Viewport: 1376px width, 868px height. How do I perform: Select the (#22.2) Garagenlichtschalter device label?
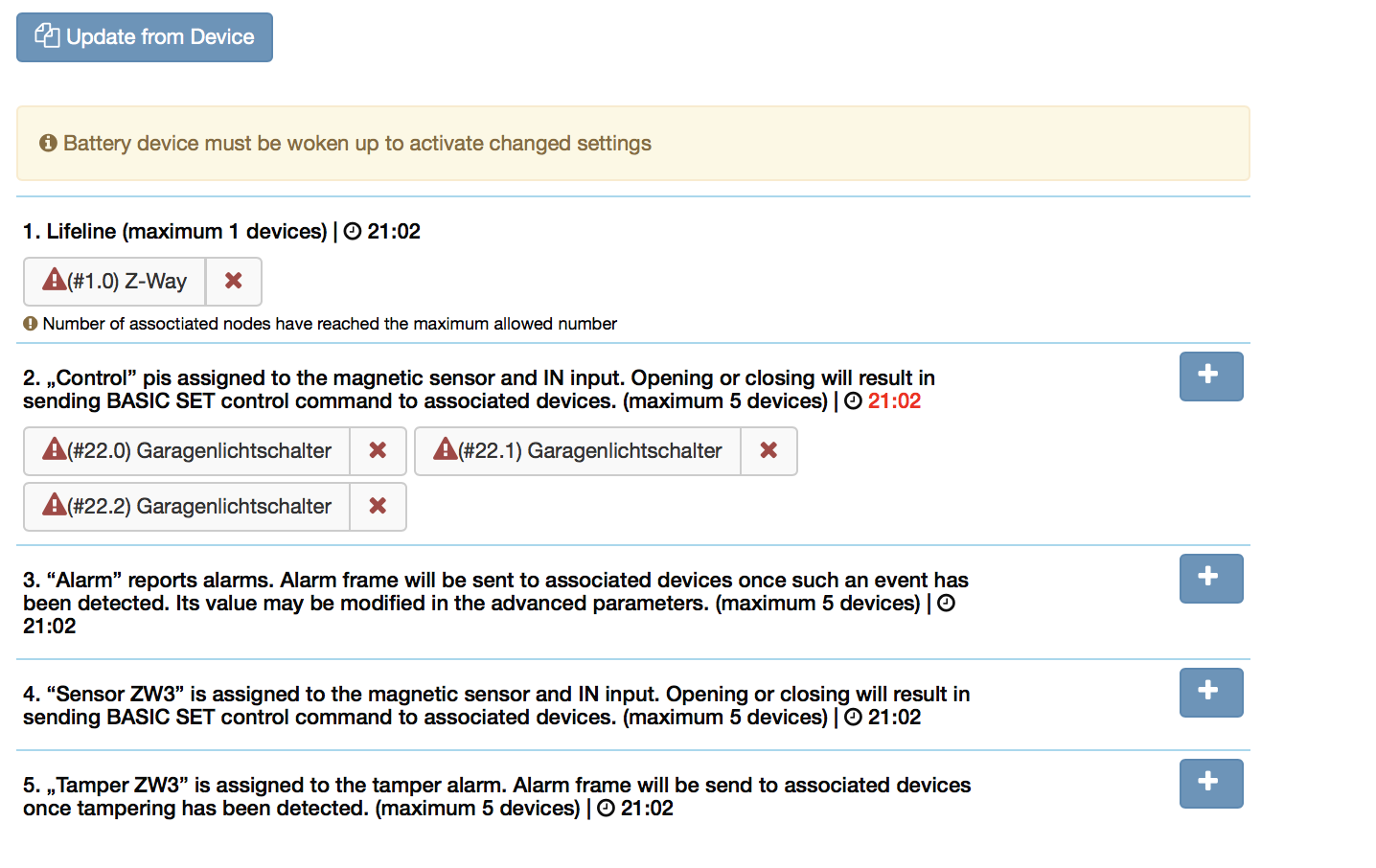[x=199, y=507]
